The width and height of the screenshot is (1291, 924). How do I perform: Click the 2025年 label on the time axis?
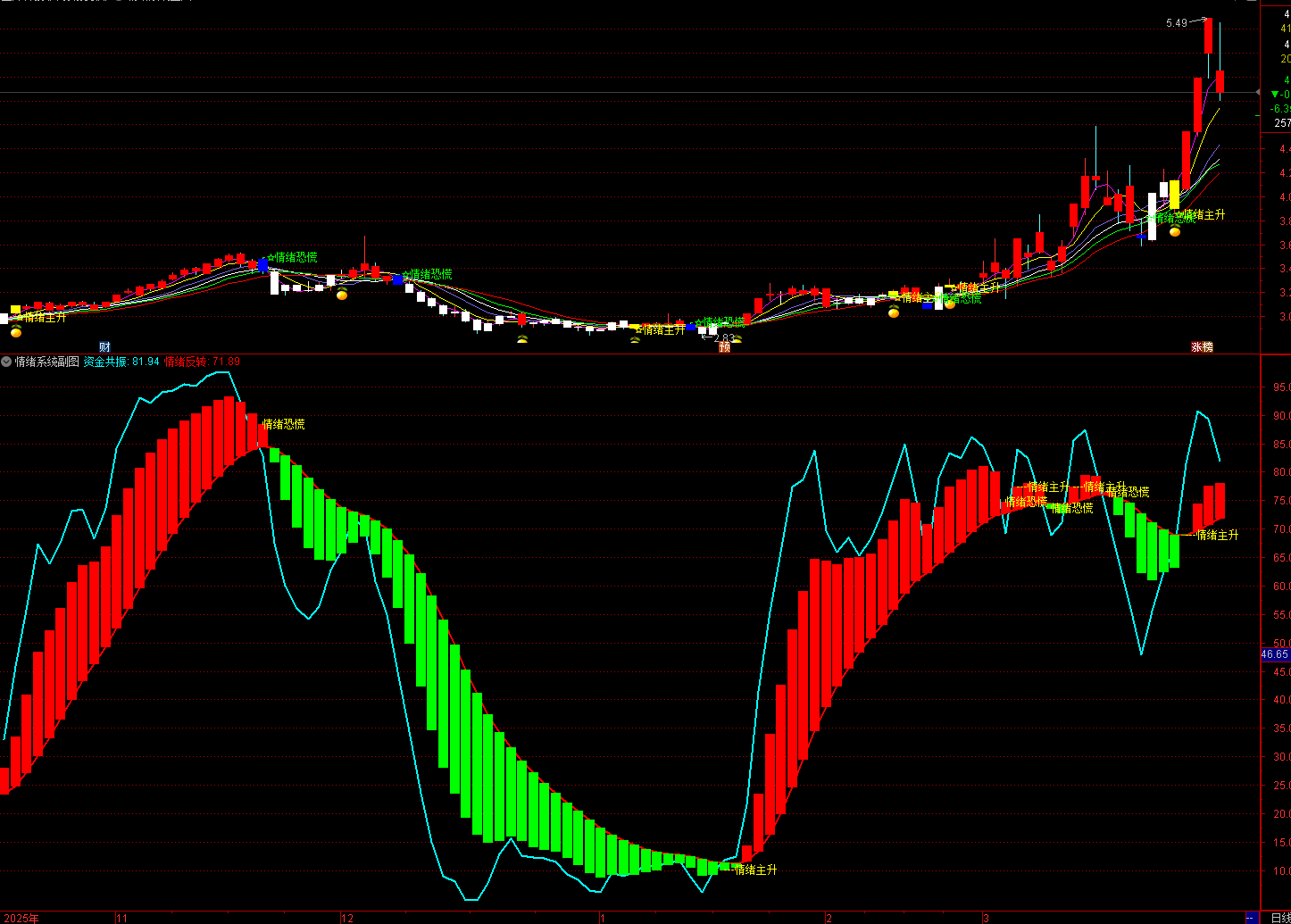(x=21, y=918)
